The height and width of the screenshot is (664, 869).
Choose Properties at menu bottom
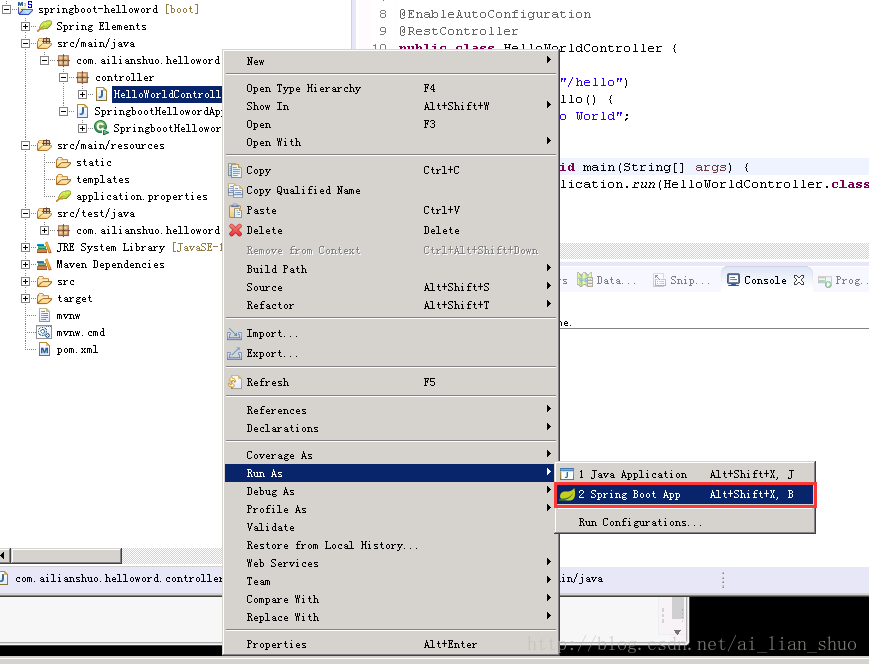[x=391, y=644]
